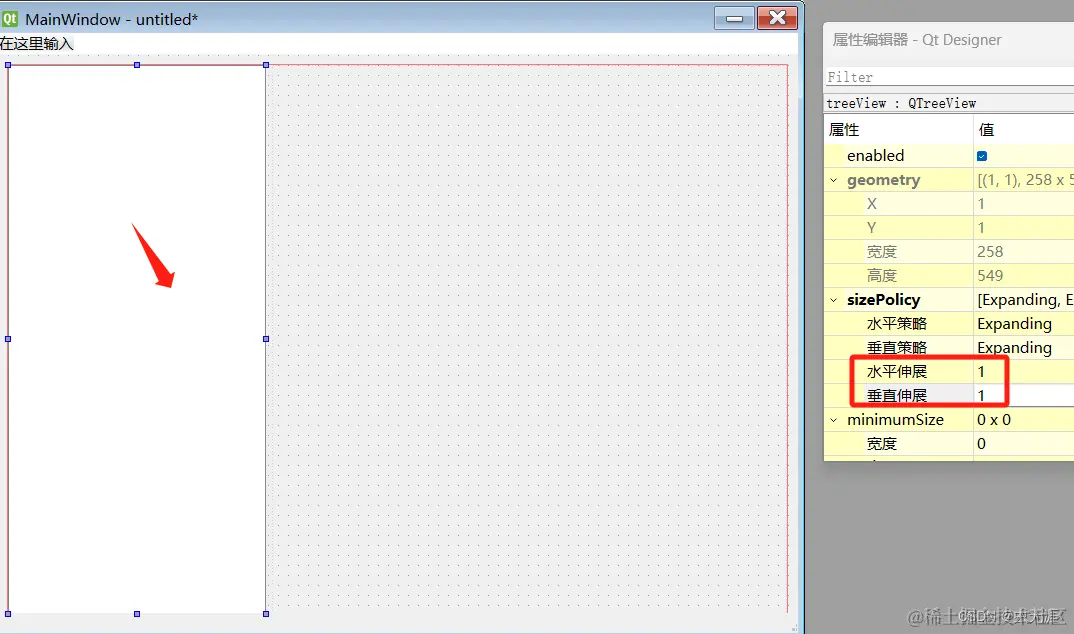Viewport: 1074px width, 634px height.
Task: Click the 垂直策略 property label
Action: coord(897,348)
